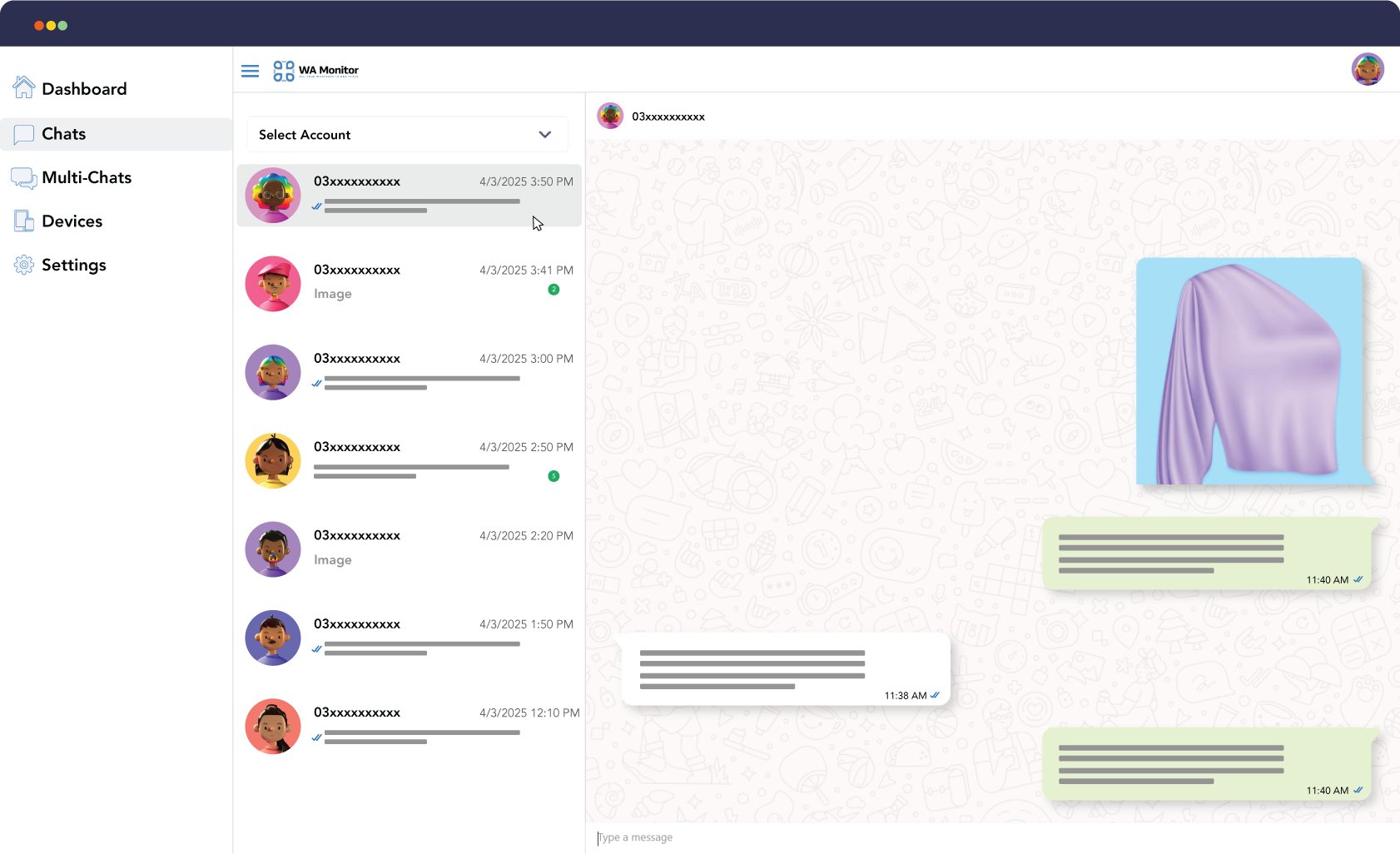Click the Chats speech bubble icon
Image resolution: width=1400 pixels, height=854 pixels.
[24, 134]
